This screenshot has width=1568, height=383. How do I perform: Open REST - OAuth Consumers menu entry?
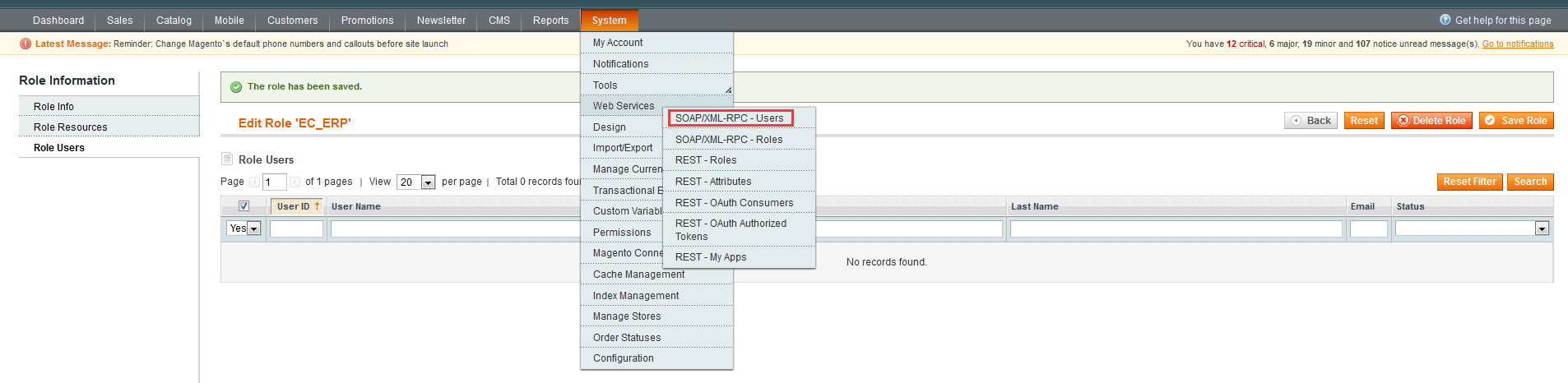click(x=734, y=203)
